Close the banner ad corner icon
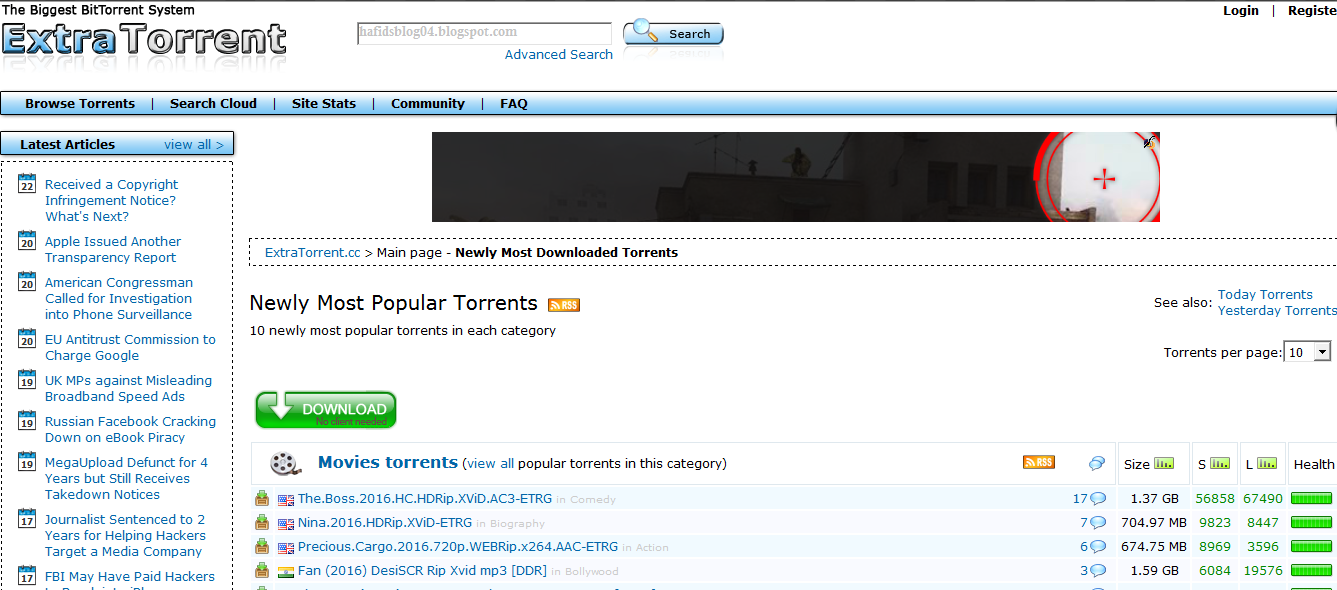Viewport: 1337px width, 590px height. [1151, 141]
